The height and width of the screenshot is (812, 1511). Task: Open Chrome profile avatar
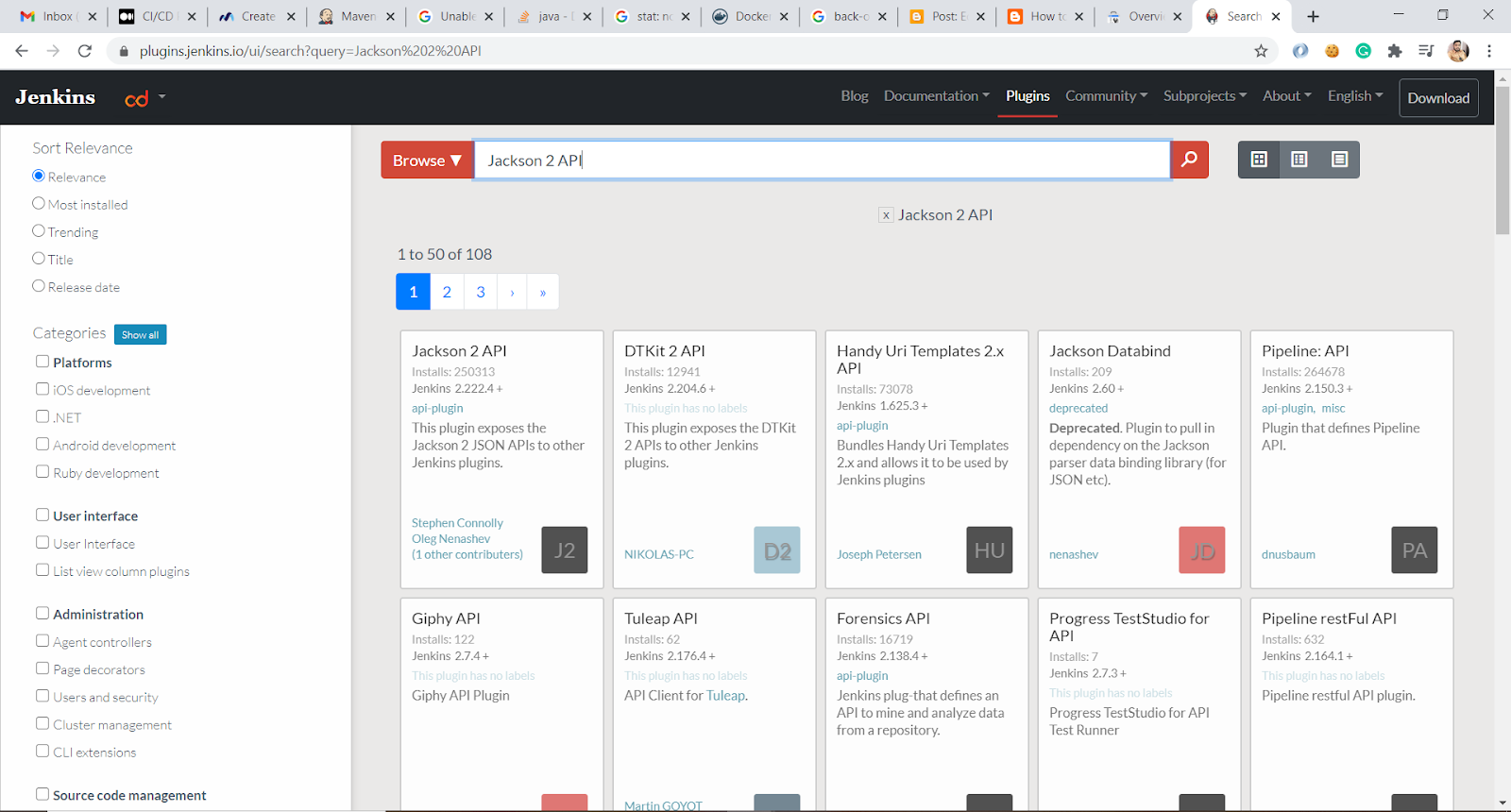coord(1458,51)
